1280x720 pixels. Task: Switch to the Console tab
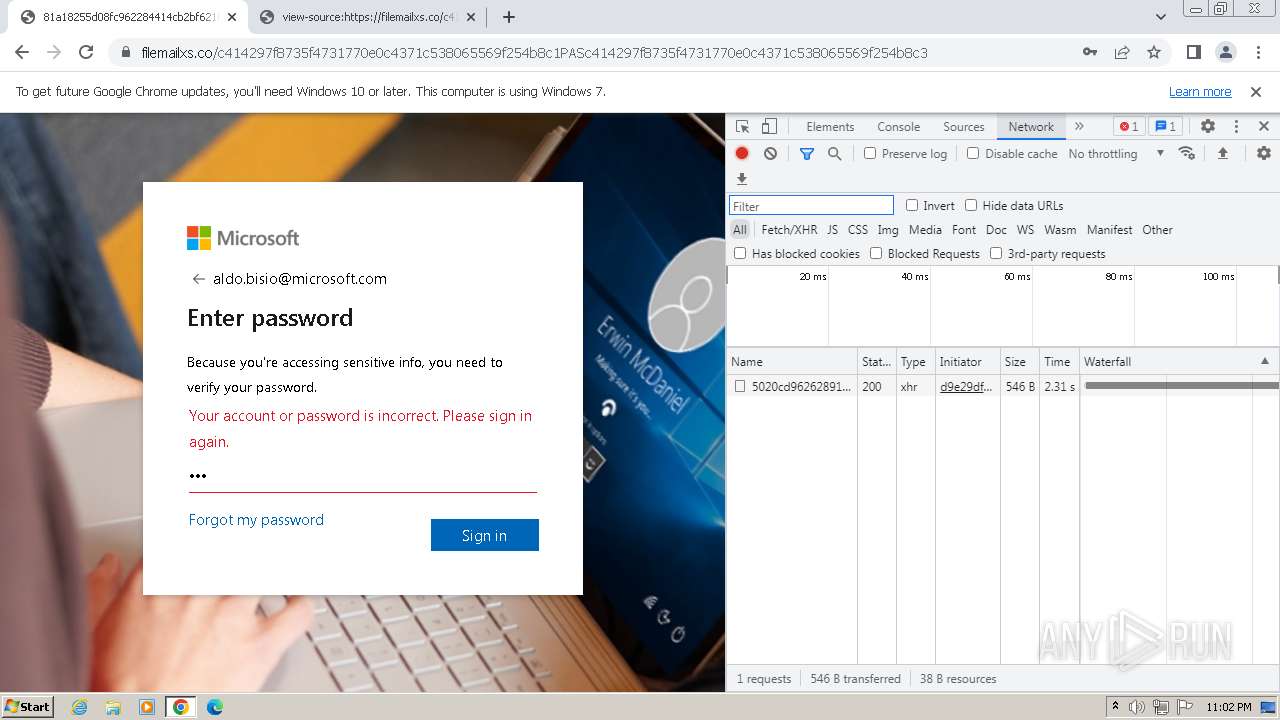(x=898, y=127)
